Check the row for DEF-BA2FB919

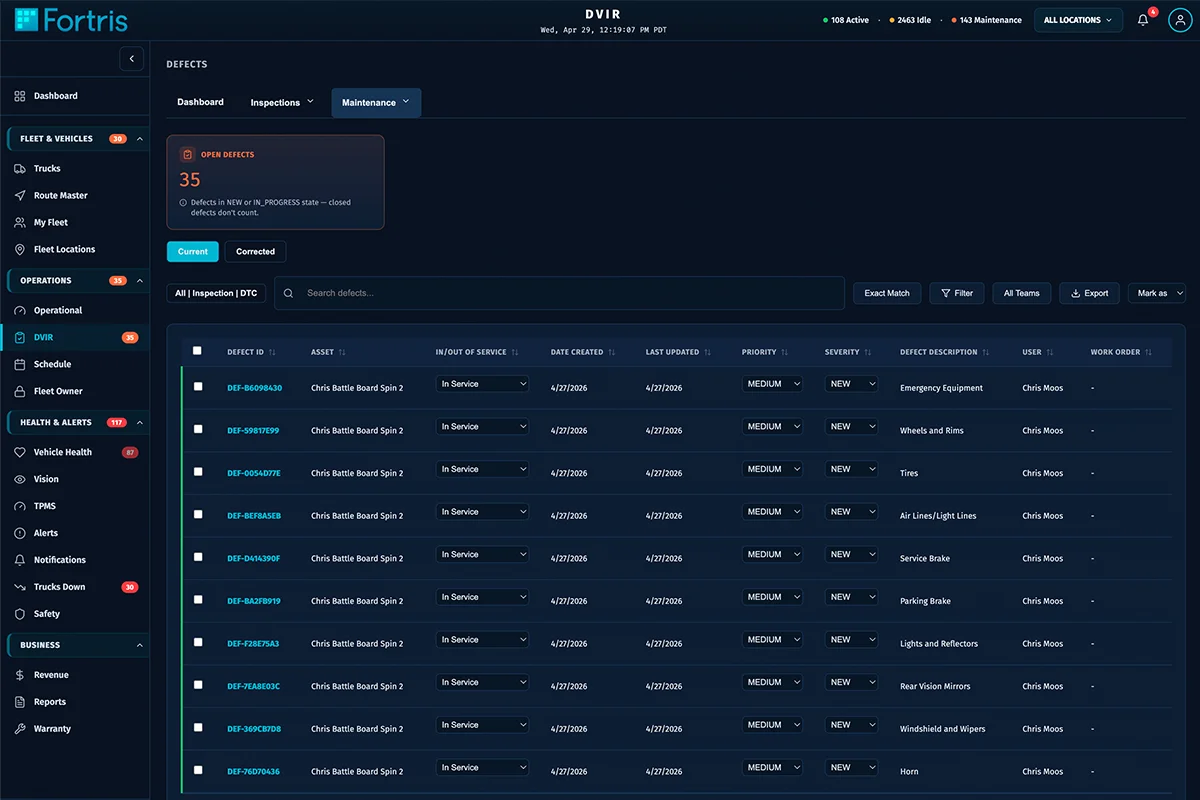click(x=197, y=599)
